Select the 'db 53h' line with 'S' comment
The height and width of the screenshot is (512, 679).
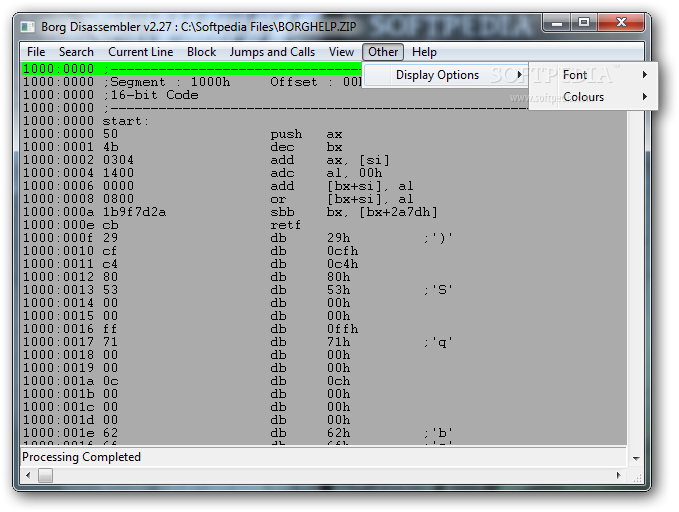click(324, 290)
